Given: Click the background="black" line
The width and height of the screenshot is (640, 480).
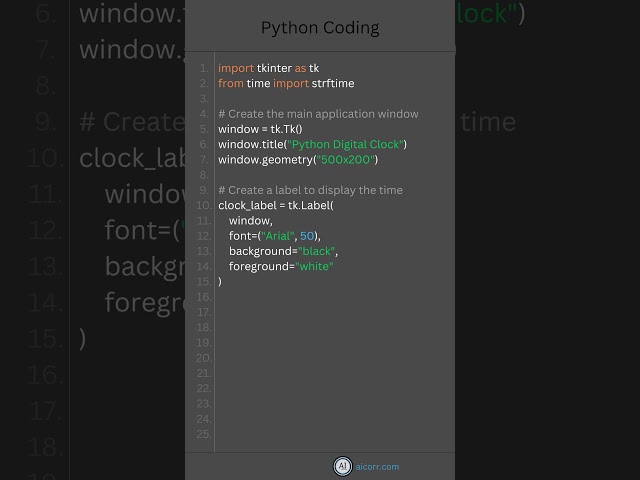Looking at the screenshot, I should (283, 251).
